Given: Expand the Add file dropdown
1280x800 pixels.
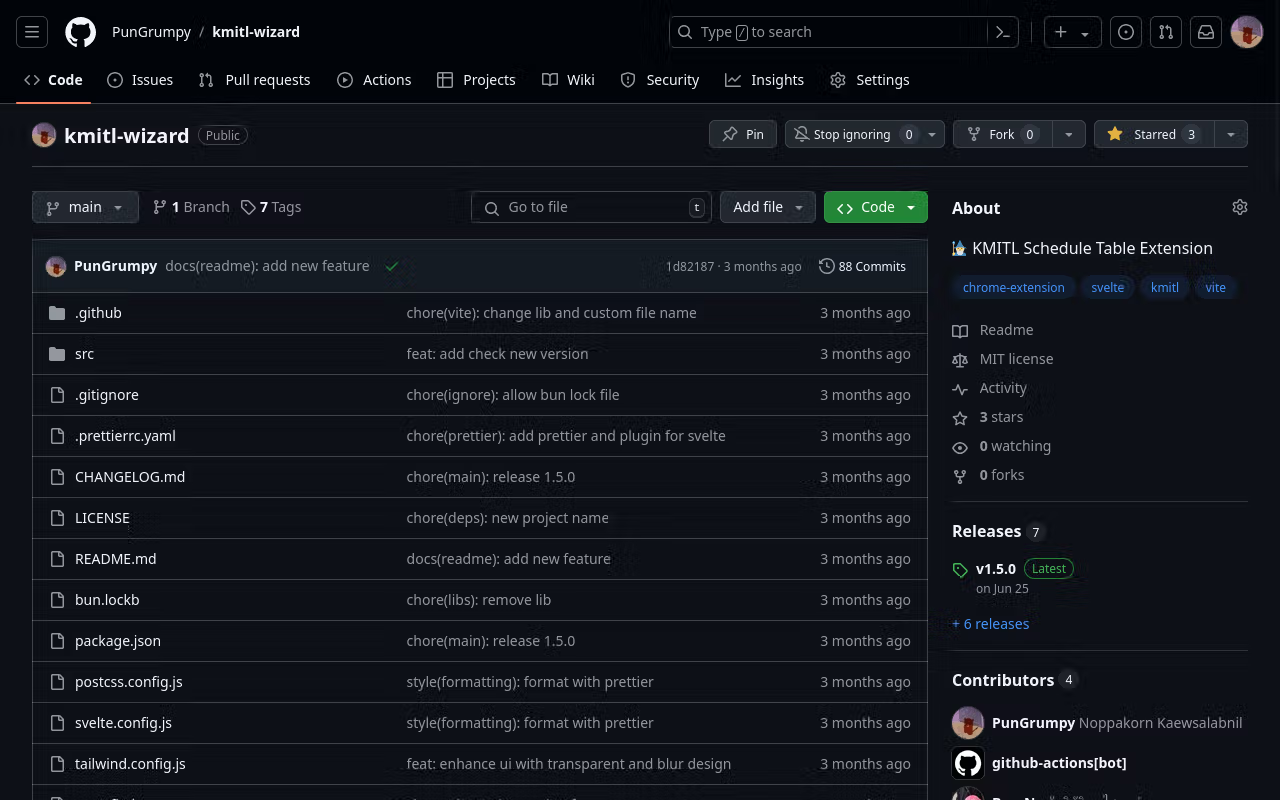Looking at the screenshot, I should pos(767,207).
